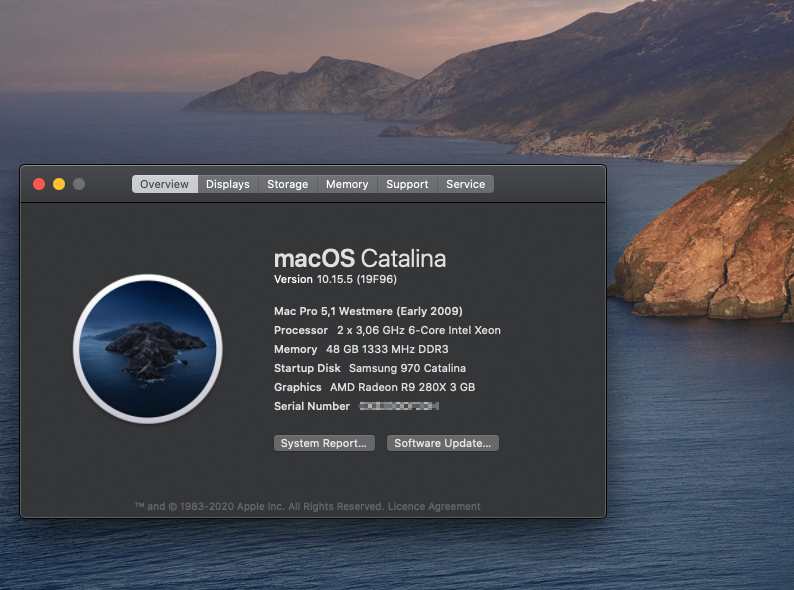Click the greyed-out zoom window button
This screenshot has width=794, height=590.
click(x=78, y=184)
